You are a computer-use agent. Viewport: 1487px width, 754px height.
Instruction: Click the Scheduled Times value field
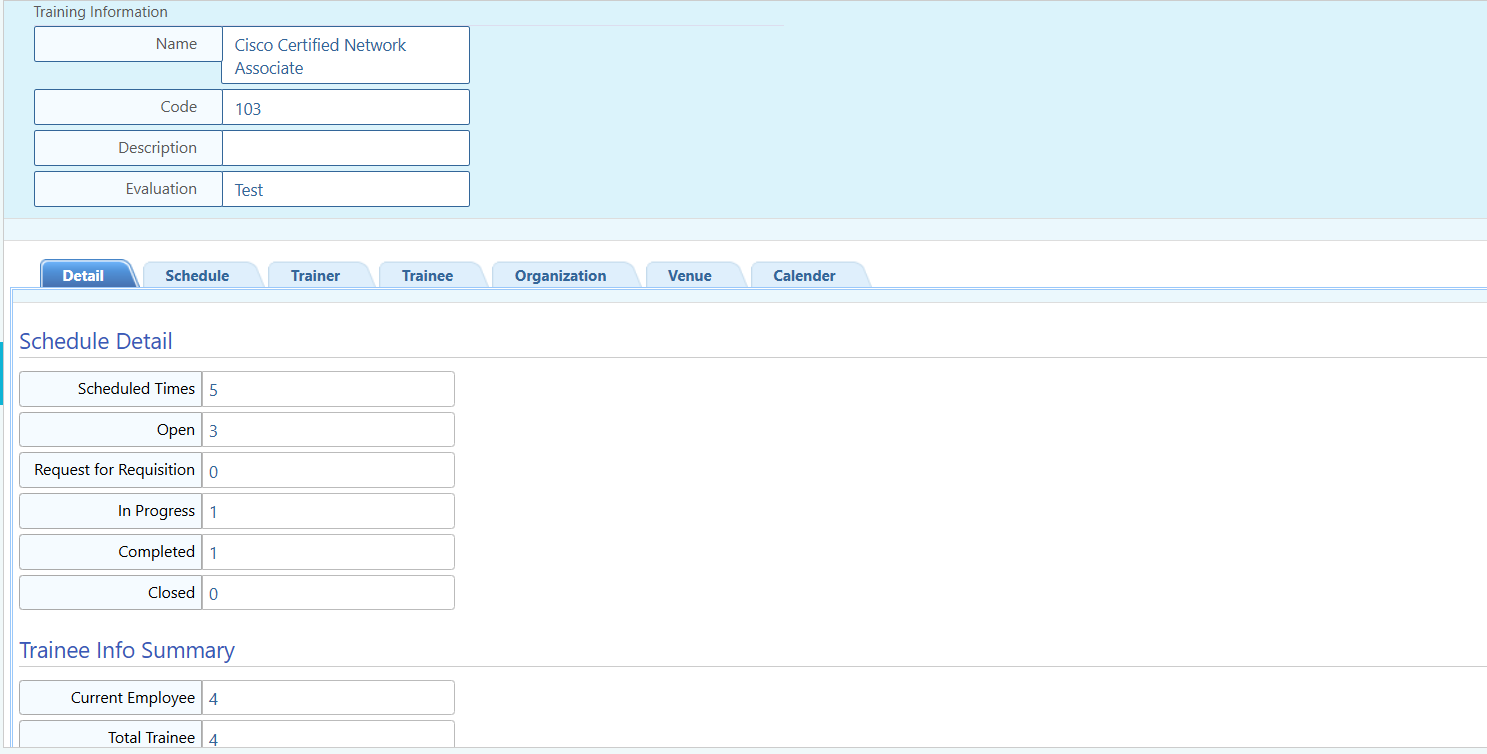click(x=328, y=389)
